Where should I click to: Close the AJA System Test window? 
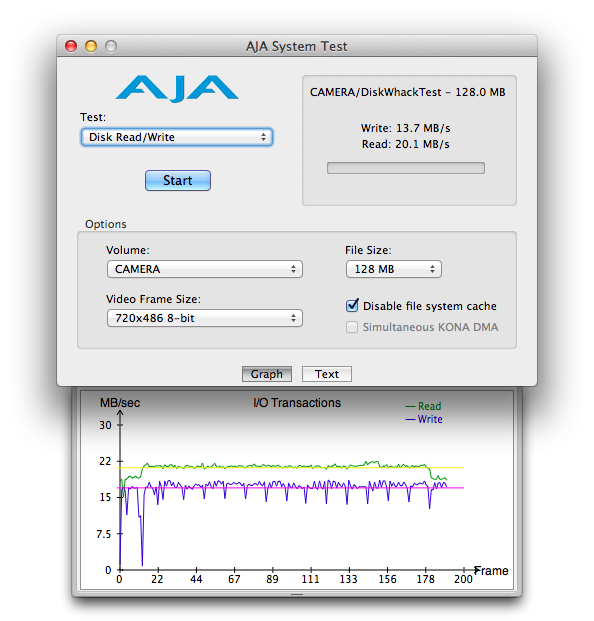(x=71, y=46)
